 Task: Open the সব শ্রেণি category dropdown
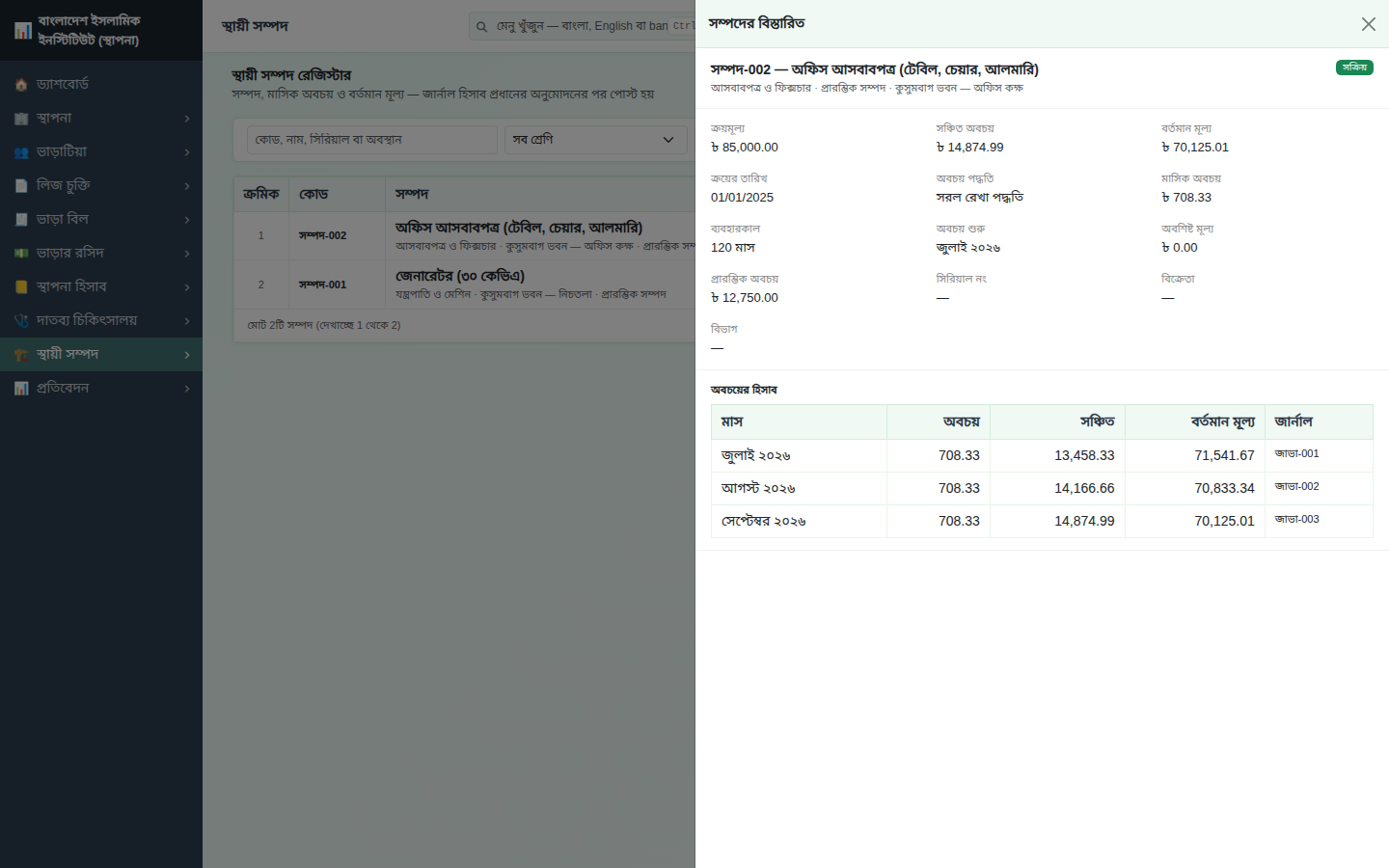pos(595,140)
